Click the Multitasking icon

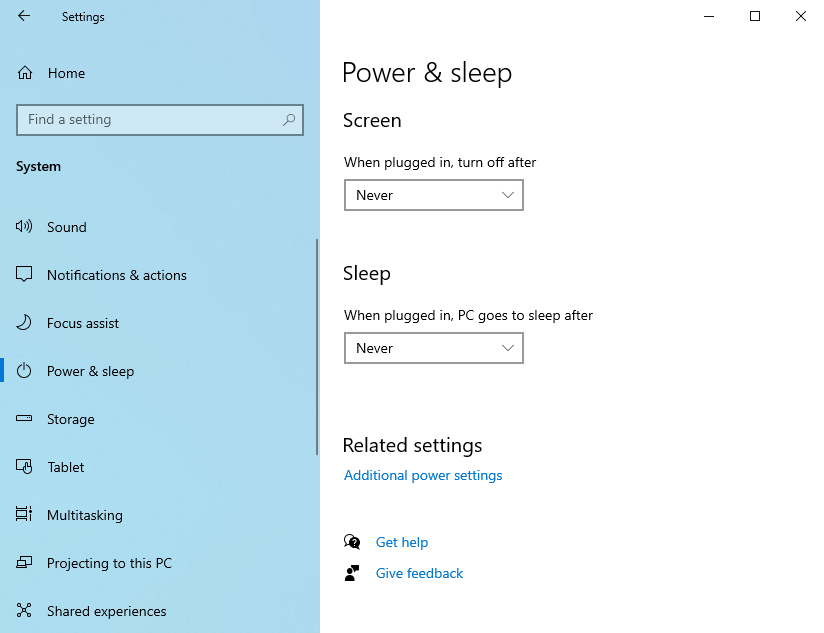click(25, 515)
